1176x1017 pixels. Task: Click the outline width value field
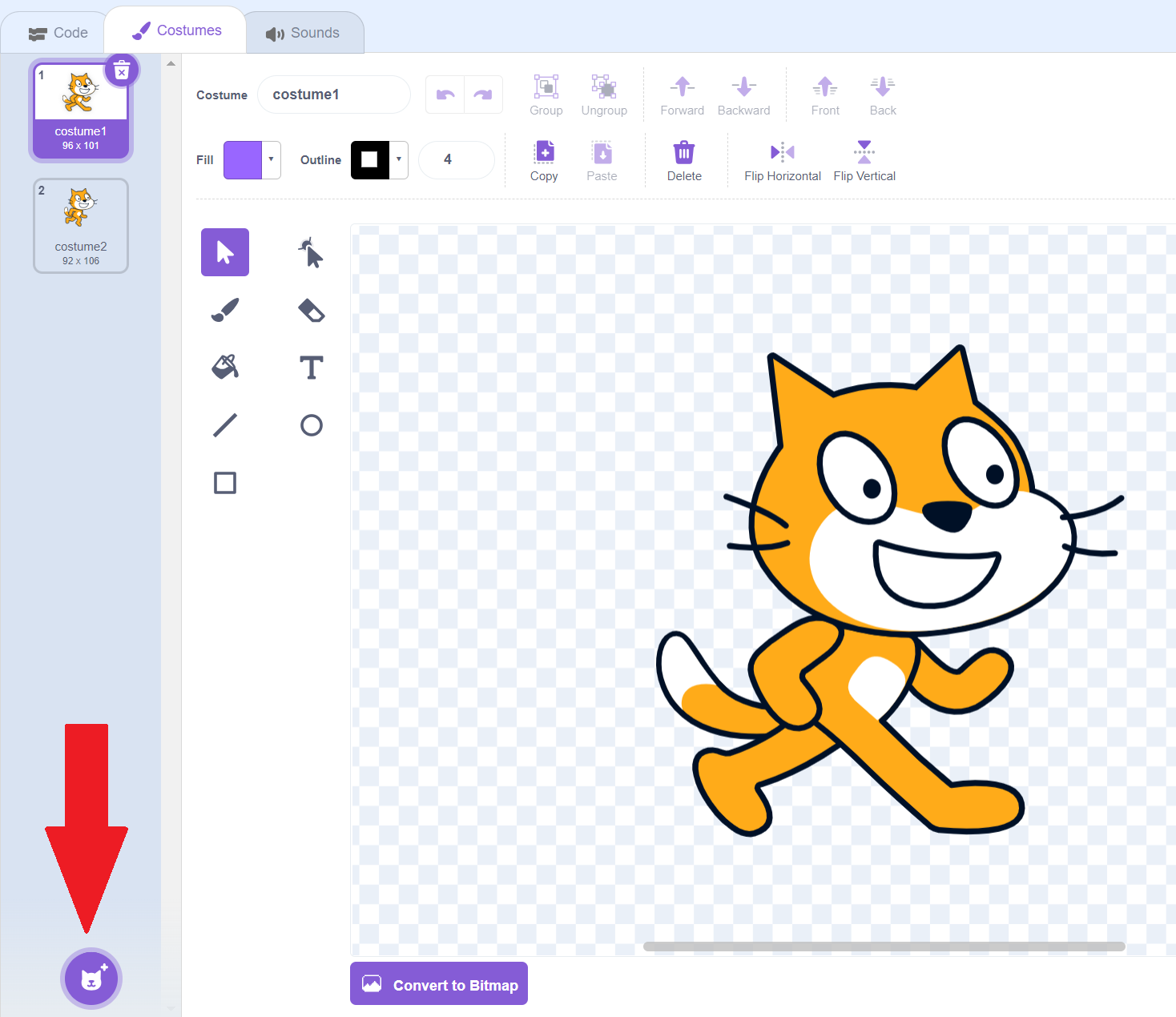click(x=457, y=159)
